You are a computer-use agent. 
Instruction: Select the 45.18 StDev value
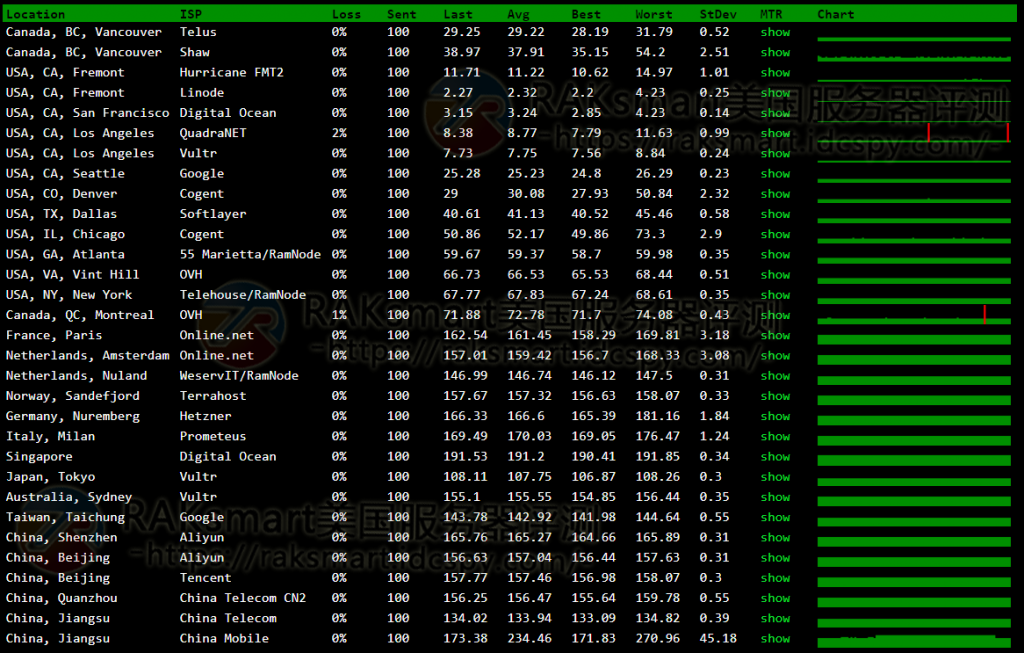pos(718,639)
